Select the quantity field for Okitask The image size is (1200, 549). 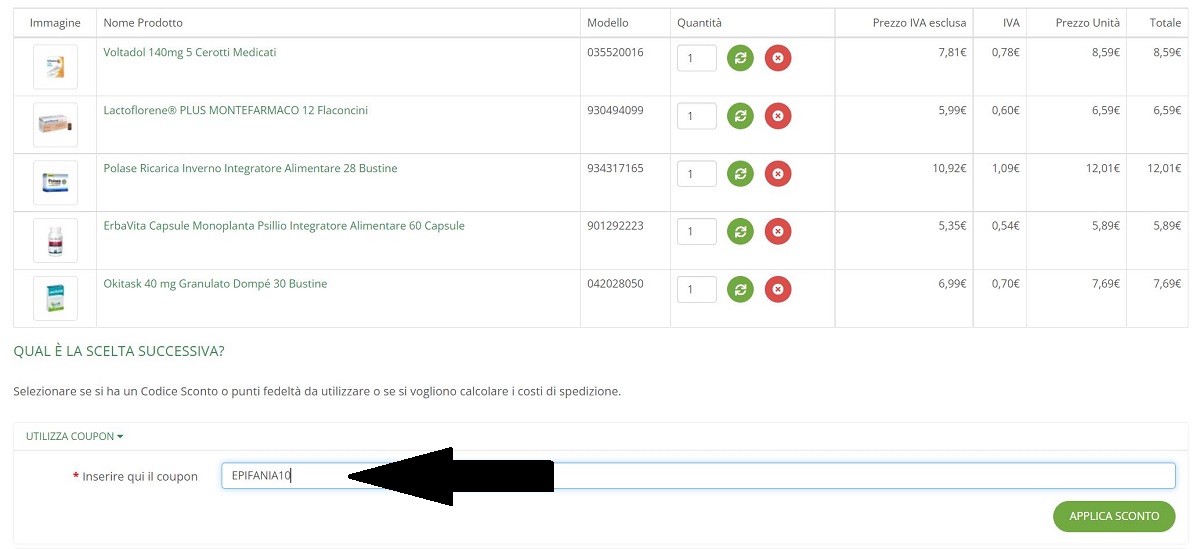click(697, 290)
